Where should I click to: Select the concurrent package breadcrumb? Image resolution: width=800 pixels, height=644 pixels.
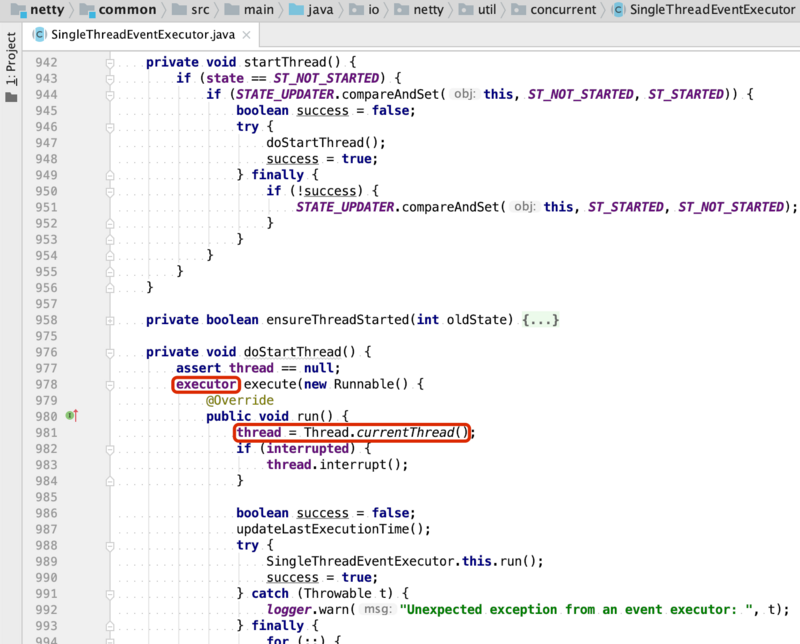554,10
